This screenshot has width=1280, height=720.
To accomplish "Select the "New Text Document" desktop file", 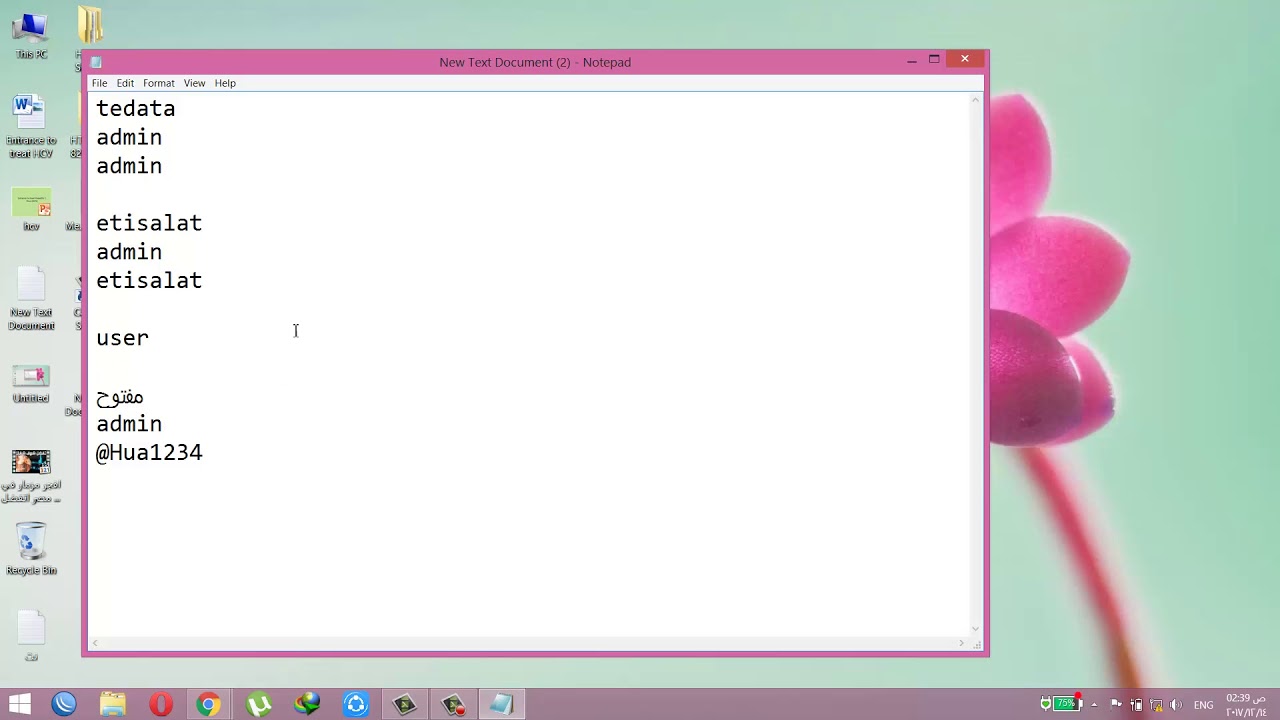I will (31, 298).
